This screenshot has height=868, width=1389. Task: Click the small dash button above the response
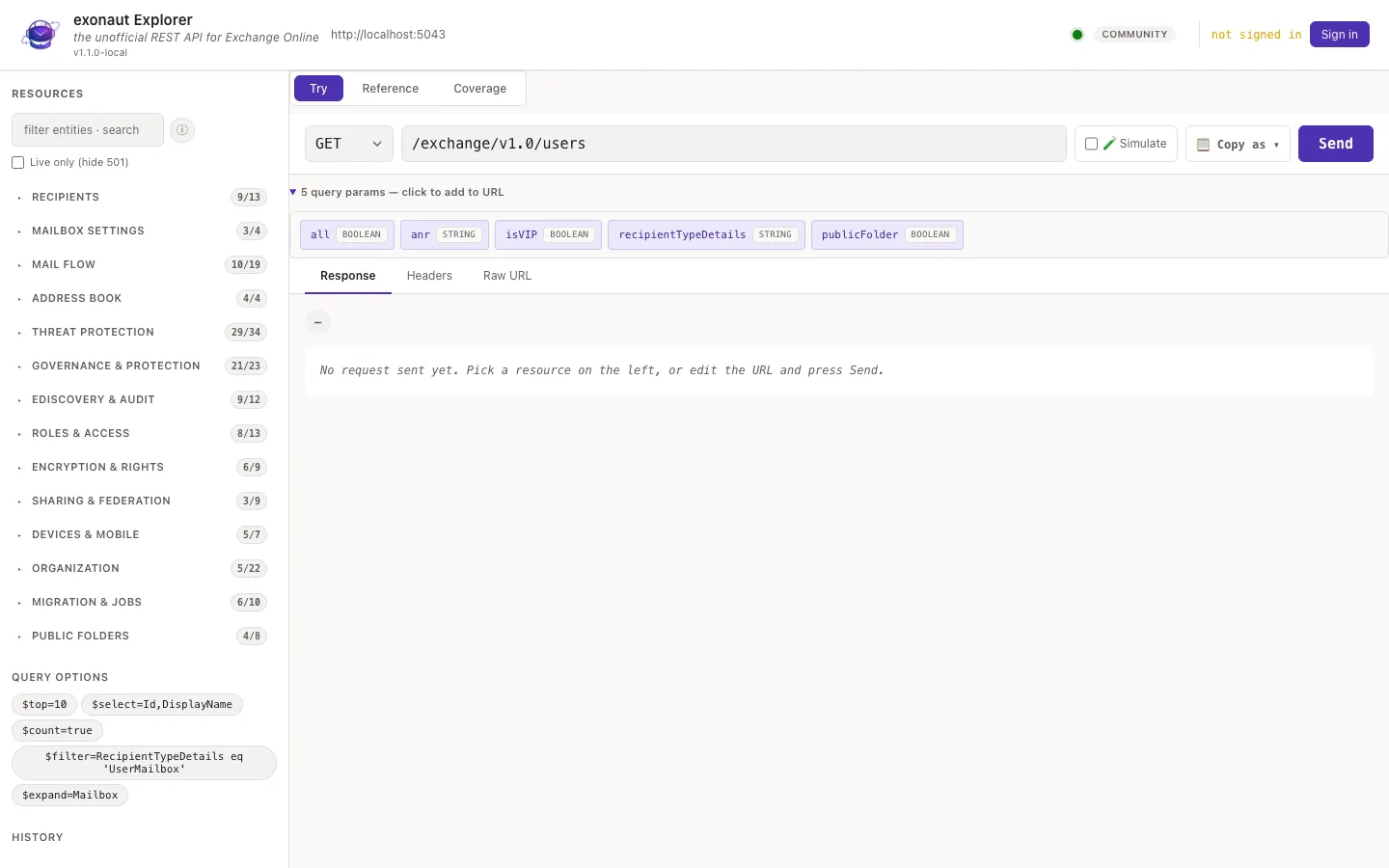[x=317, y=322]
